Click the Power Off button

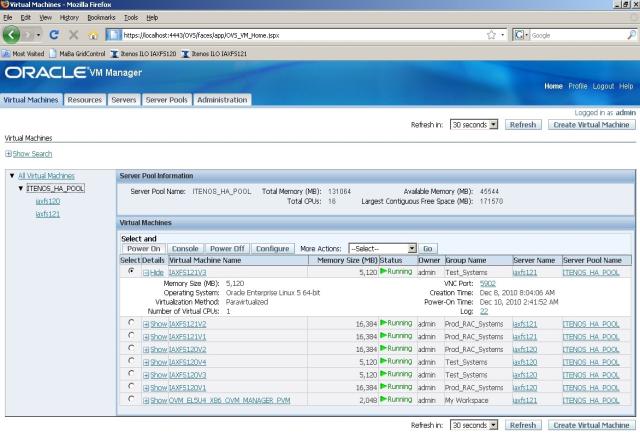(x=227, y=249)
